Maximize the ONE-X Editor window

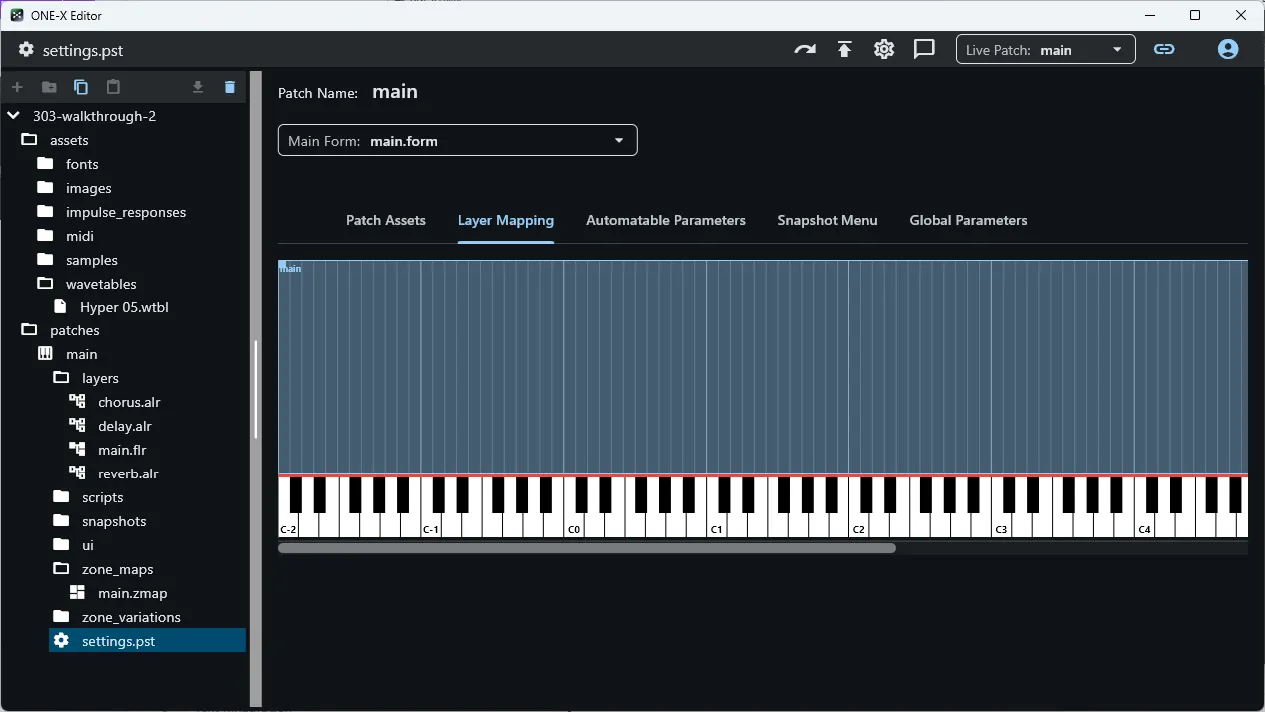[x=1195, y=15]
